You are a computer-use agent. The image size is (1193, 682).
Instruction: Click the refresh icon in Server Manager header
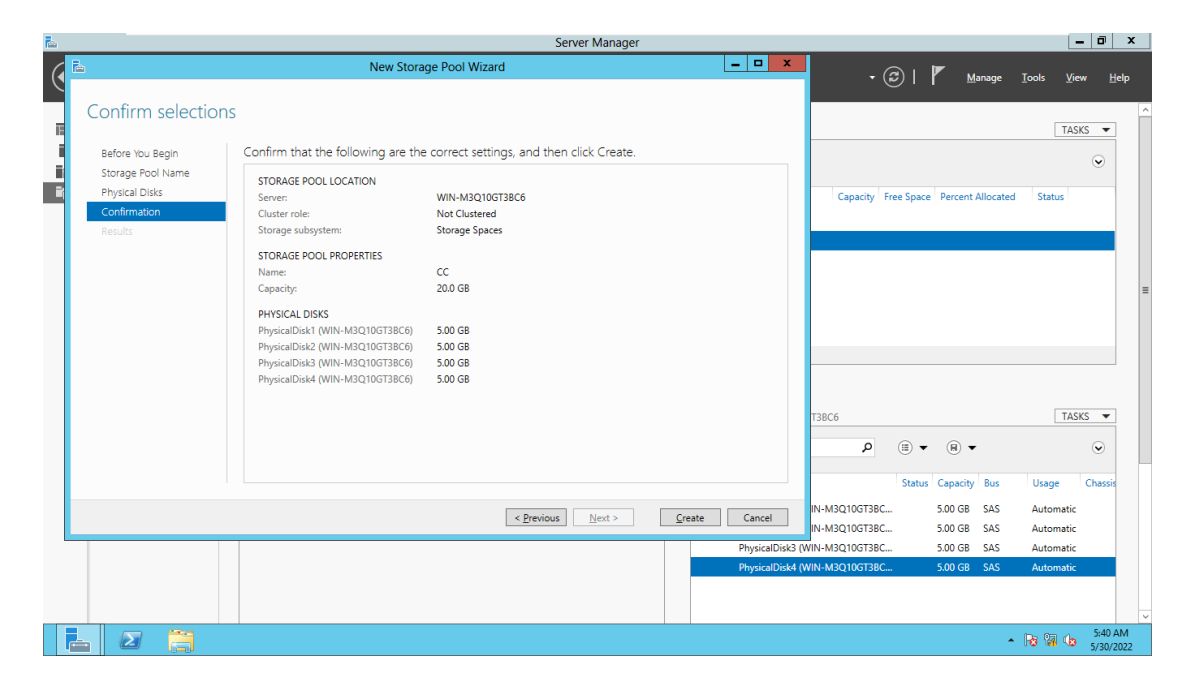coord(894,77)
